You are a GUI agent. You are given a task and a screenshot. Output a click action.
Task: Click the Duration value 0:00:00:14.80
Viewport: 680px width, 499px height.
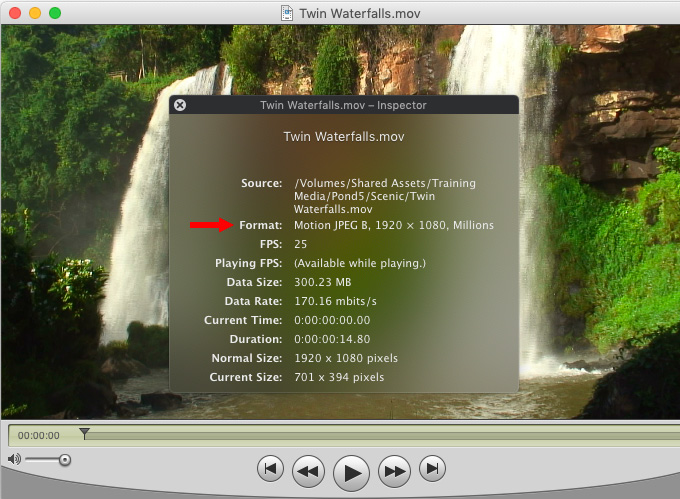[x=332, y=339]
